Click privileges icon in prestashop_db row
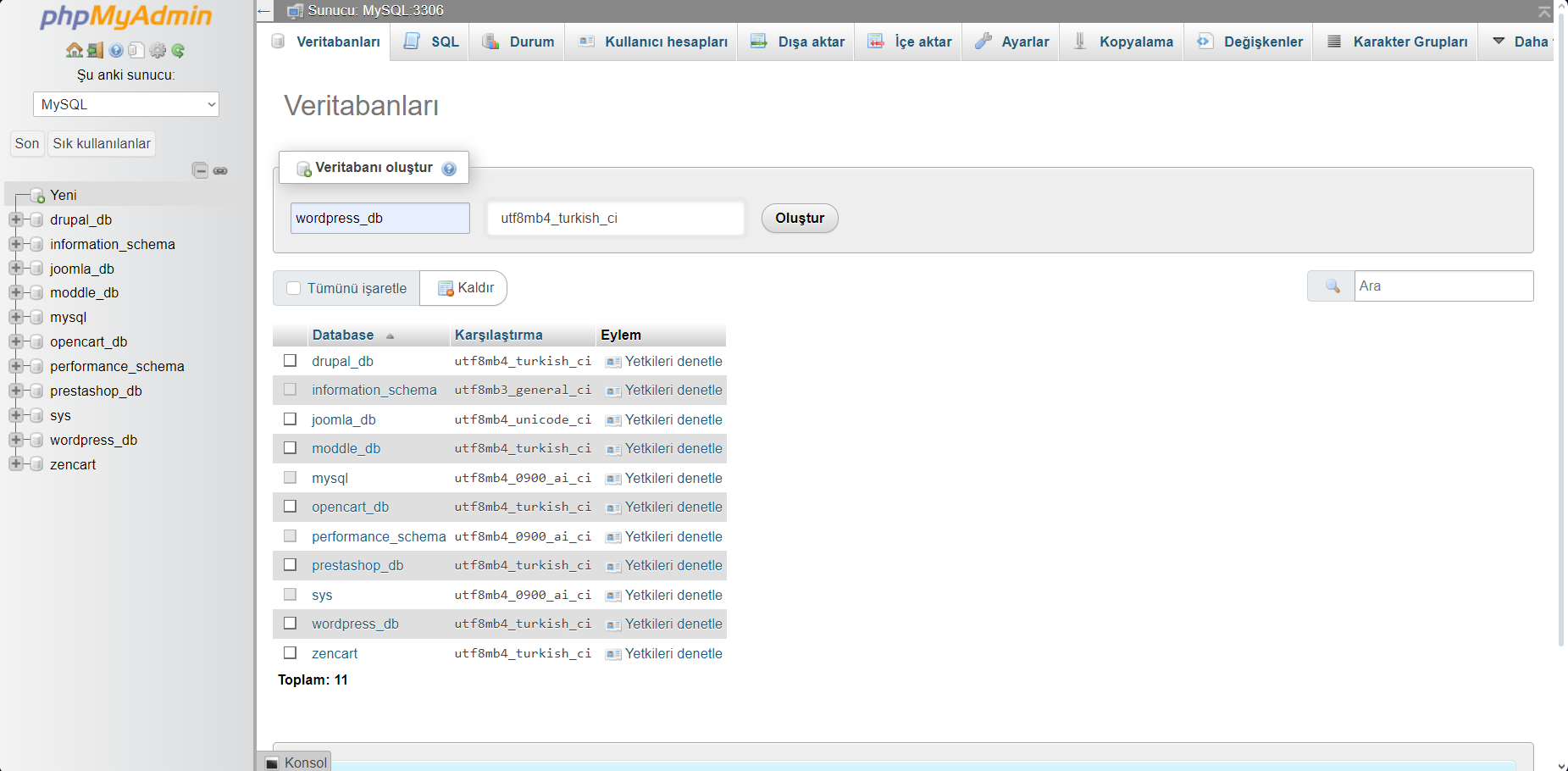This screenshot has height=771, width=1568. click(x=613, y=566)
